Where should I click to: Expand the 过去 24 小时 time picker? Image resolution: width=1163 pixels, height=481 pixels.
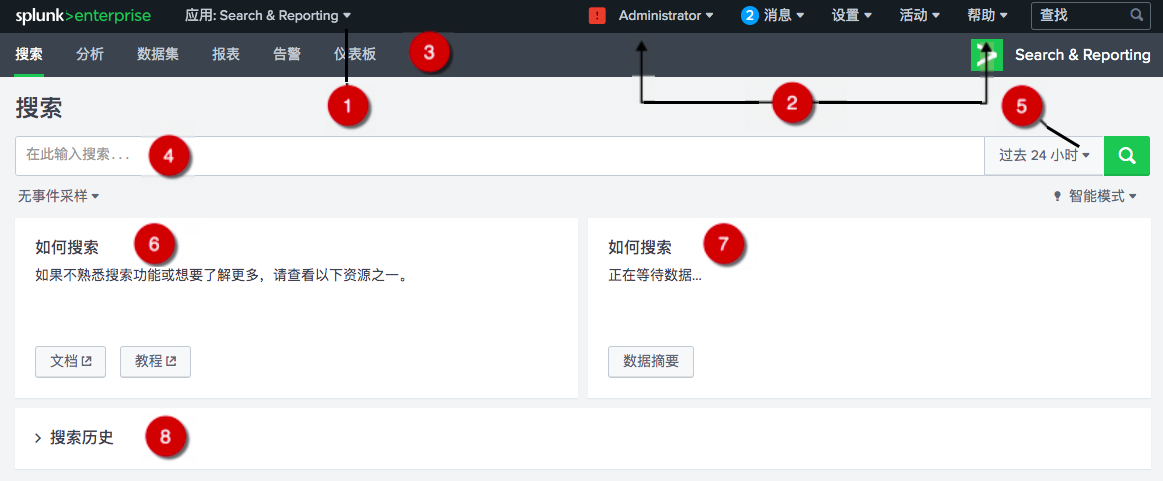pyautogui.click(x=1044, y=156)
